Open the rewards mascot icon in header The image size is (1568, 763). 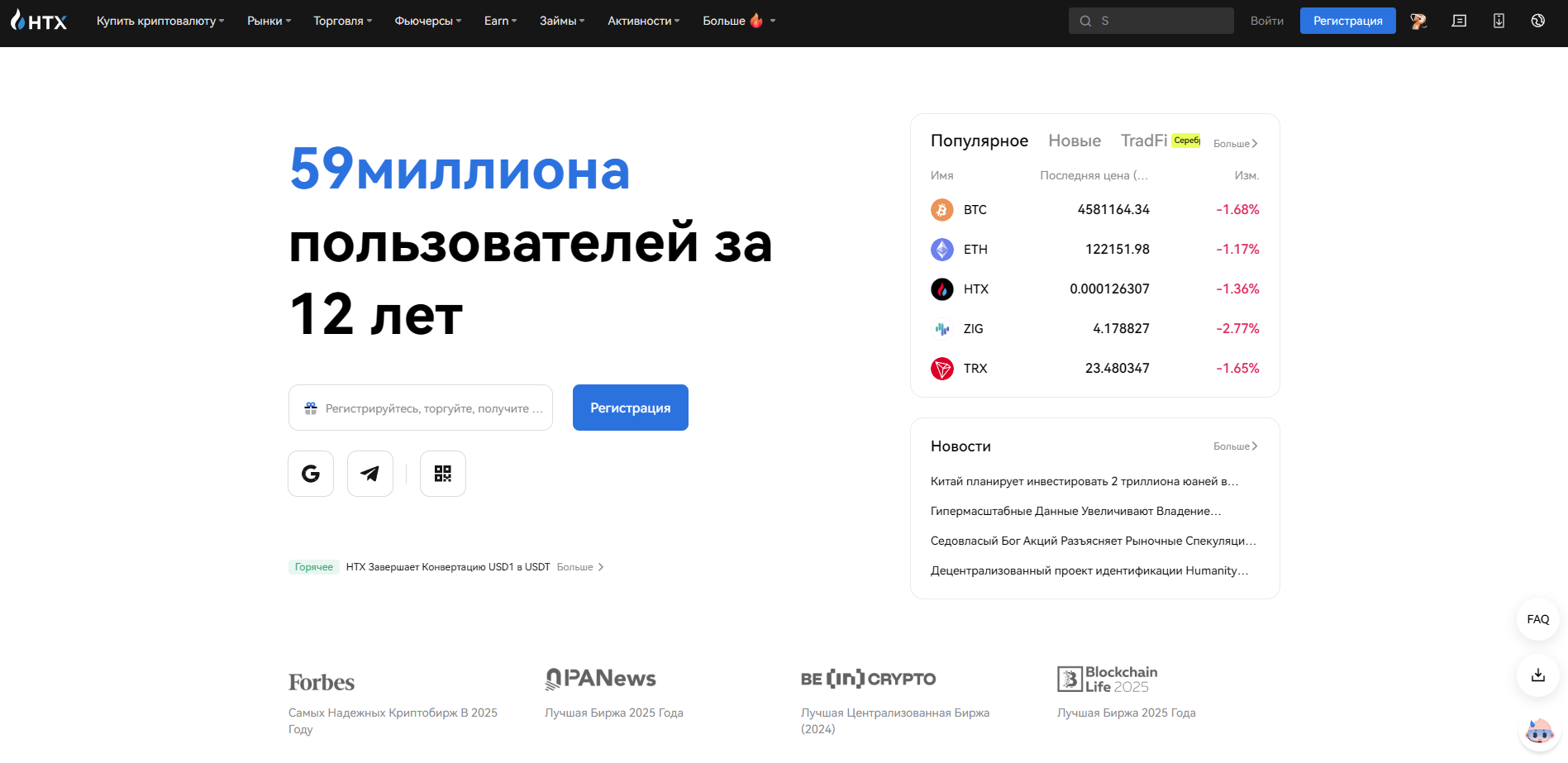[x=1418, y=21]
